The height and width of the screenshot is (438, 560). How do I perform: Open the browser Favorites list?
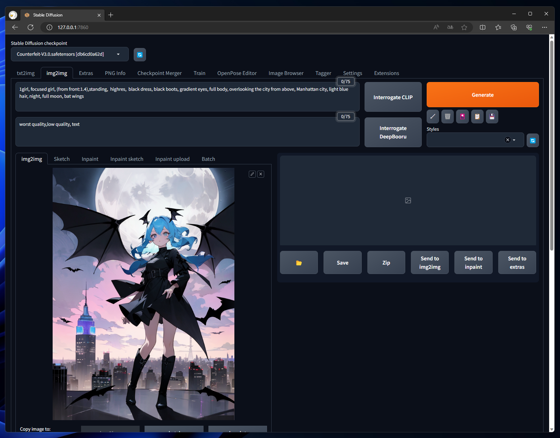[x=498, y=27]
